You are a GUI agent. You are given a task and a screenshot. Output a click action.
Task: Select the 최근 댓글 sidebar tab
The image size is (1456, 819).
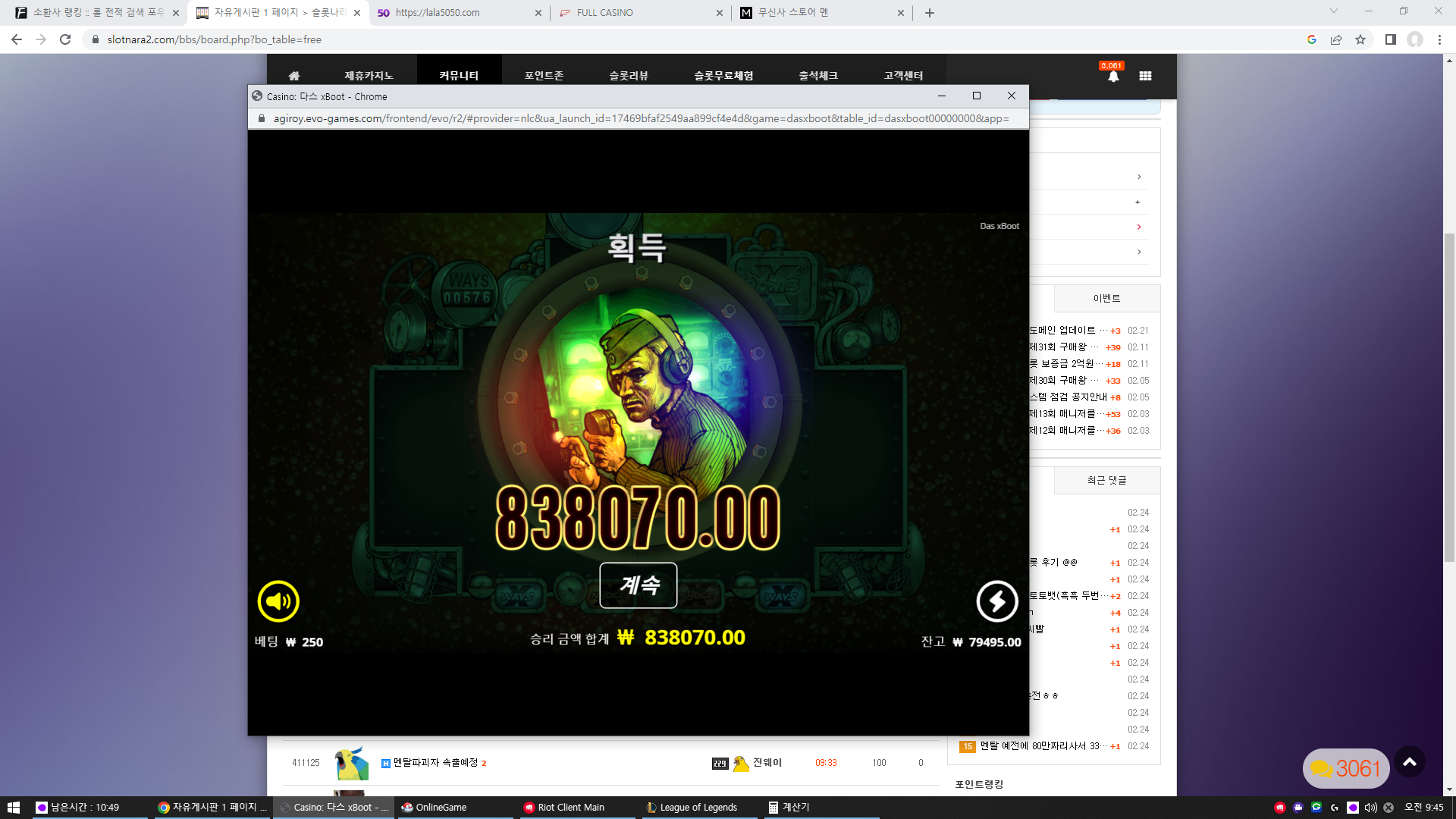point(1107,481)
